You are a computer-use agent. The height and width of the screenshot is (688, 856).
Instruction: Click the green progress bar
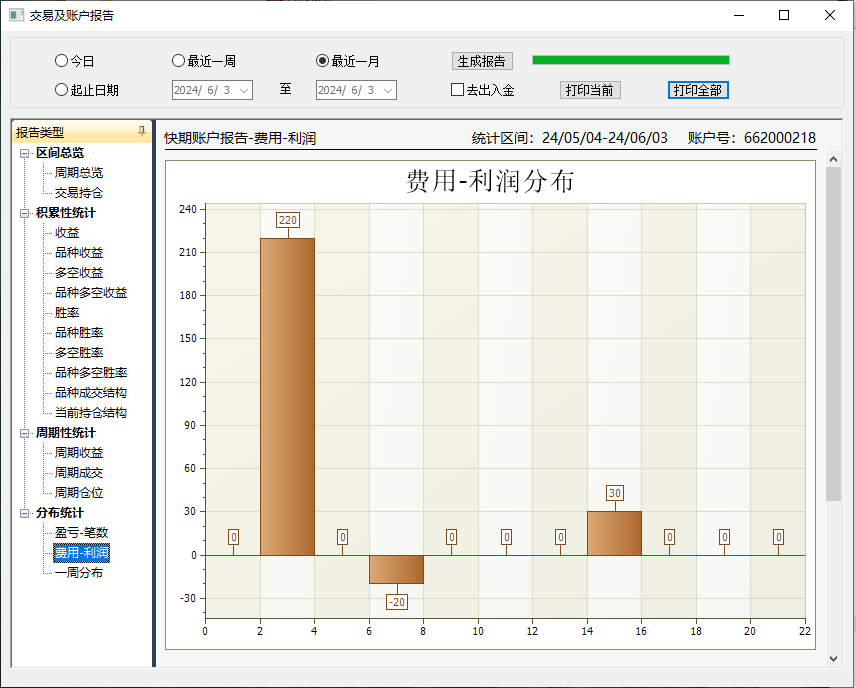[630, 60]
